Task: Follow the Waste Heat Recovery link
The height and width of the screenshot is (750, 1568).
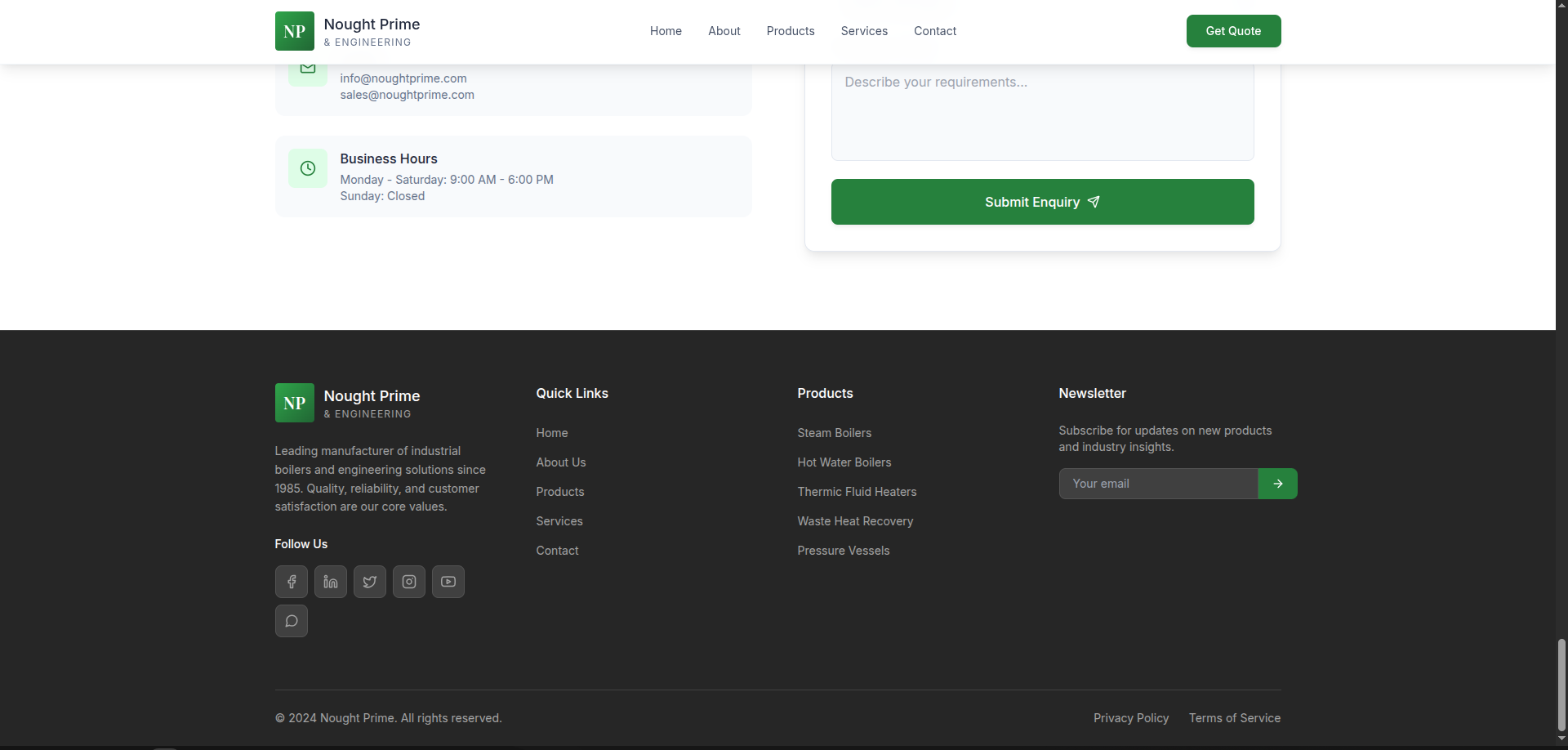Action: (x=854, y=521)
